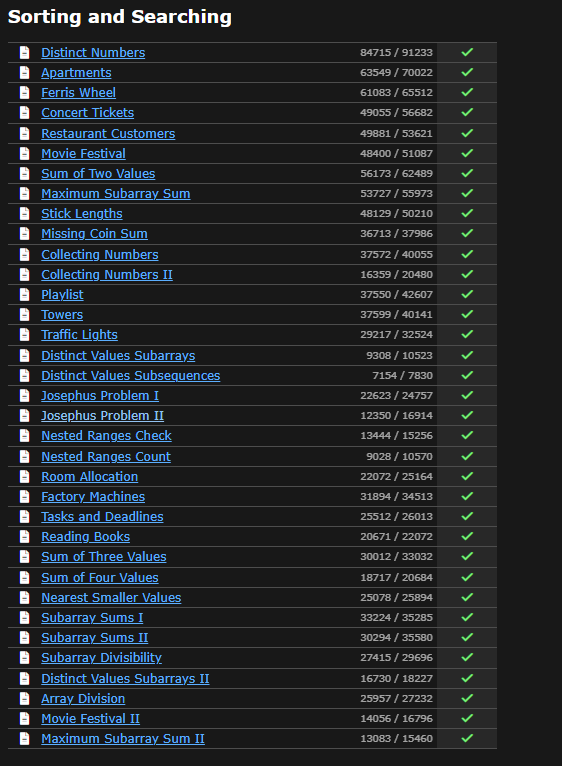Select the Sum of Two Values link

[x=98, y=174]
